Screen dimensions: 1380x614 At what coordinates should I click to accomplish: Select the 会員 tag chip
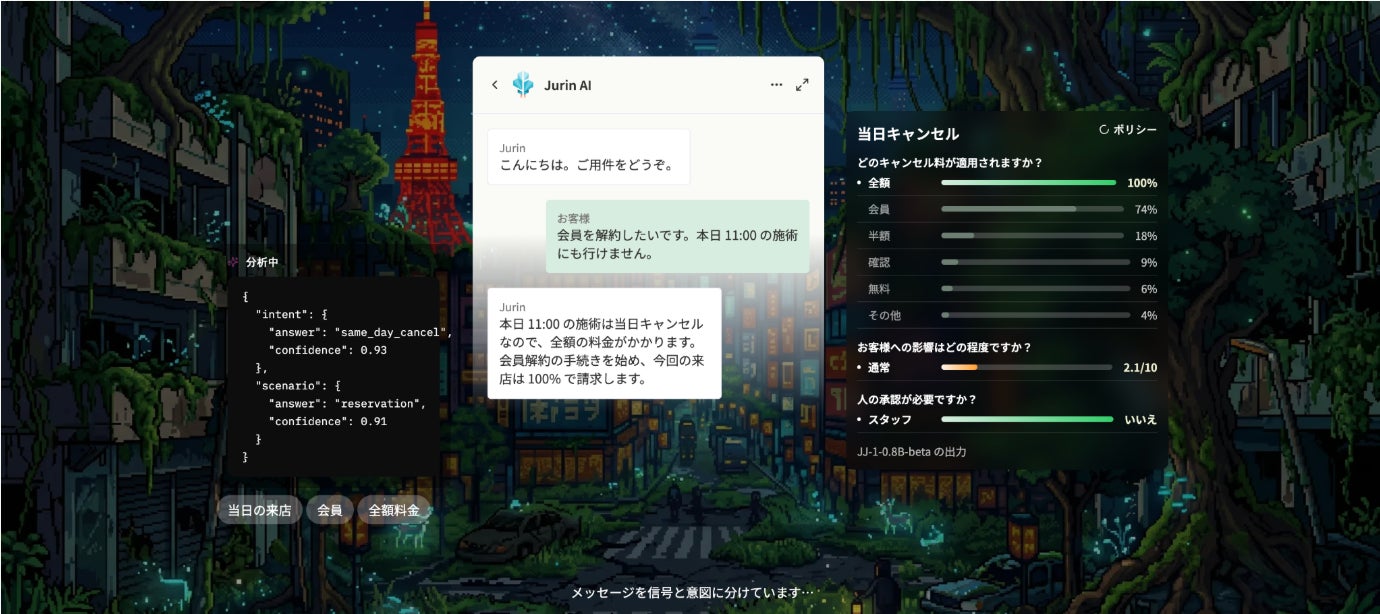(330, 510)
